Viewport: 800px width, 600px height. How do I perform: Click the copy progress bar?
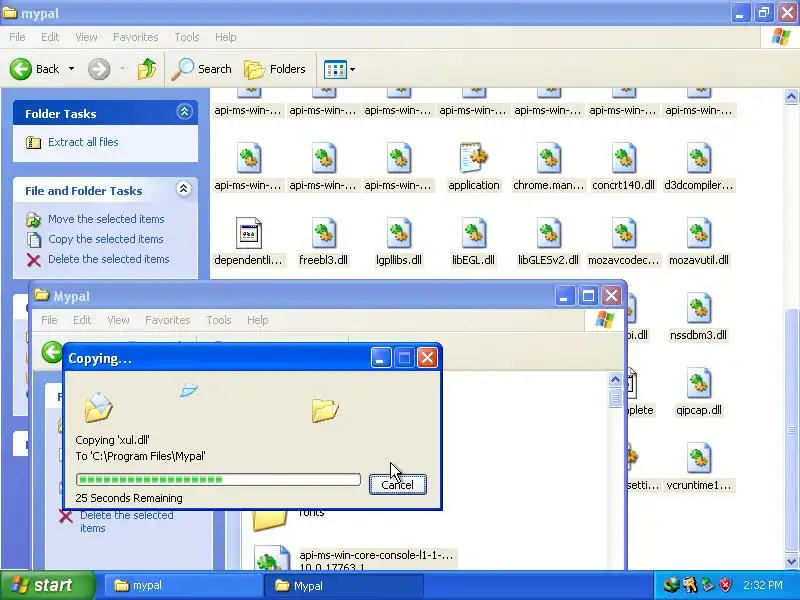[x=218, y=480]
